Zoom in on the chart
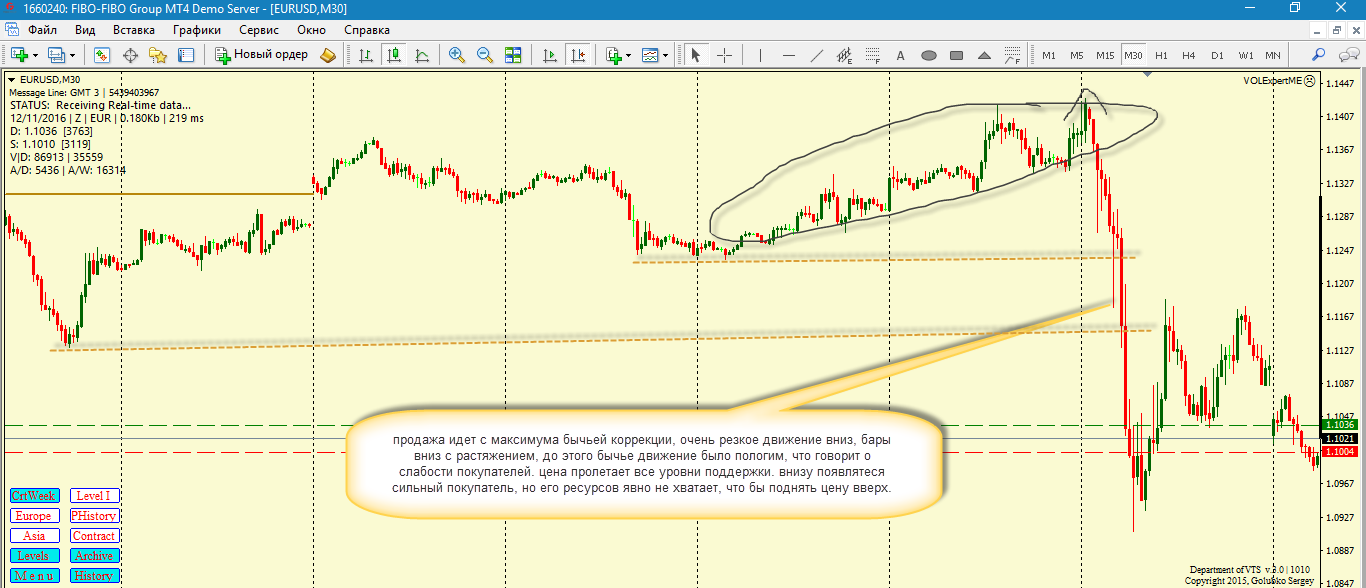This screenshot has height=588, width=1366. coord(457,55)
